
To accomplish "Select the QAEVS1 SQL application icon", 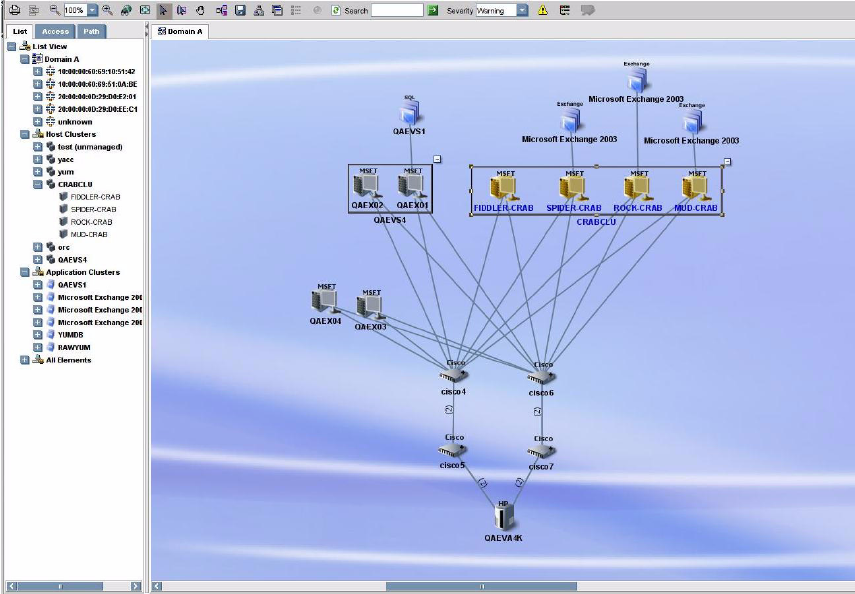I will coord(410,113).
